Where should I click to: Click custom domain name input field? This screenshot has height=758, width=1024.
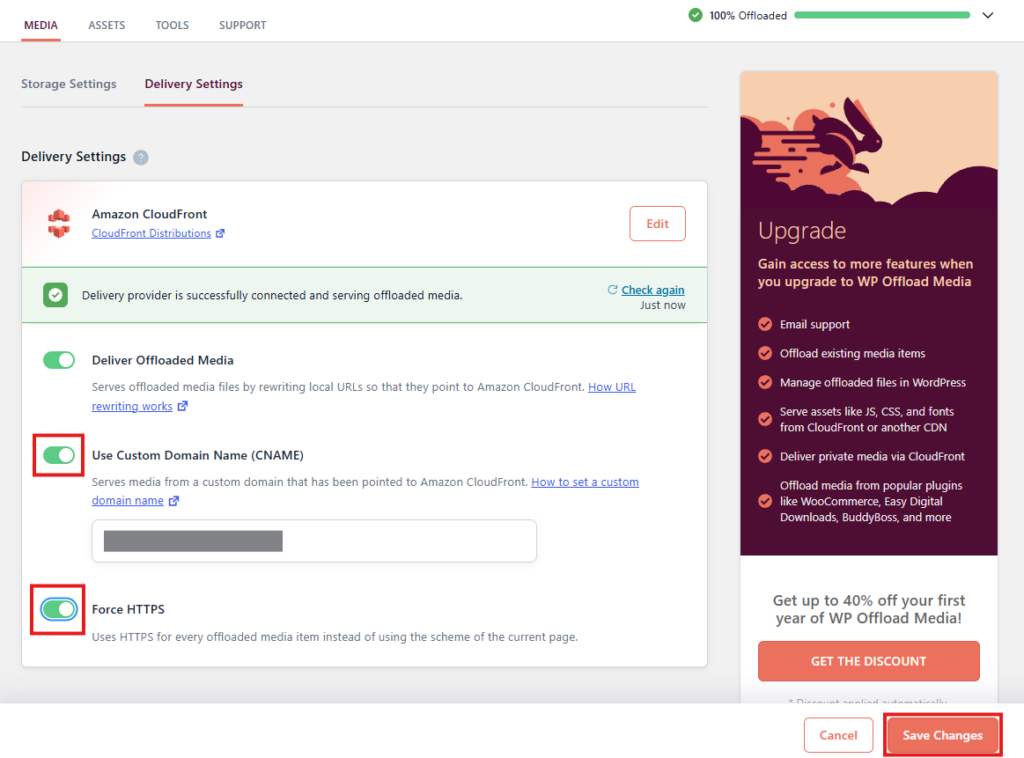pyautogui.click(x=314, y=541)
